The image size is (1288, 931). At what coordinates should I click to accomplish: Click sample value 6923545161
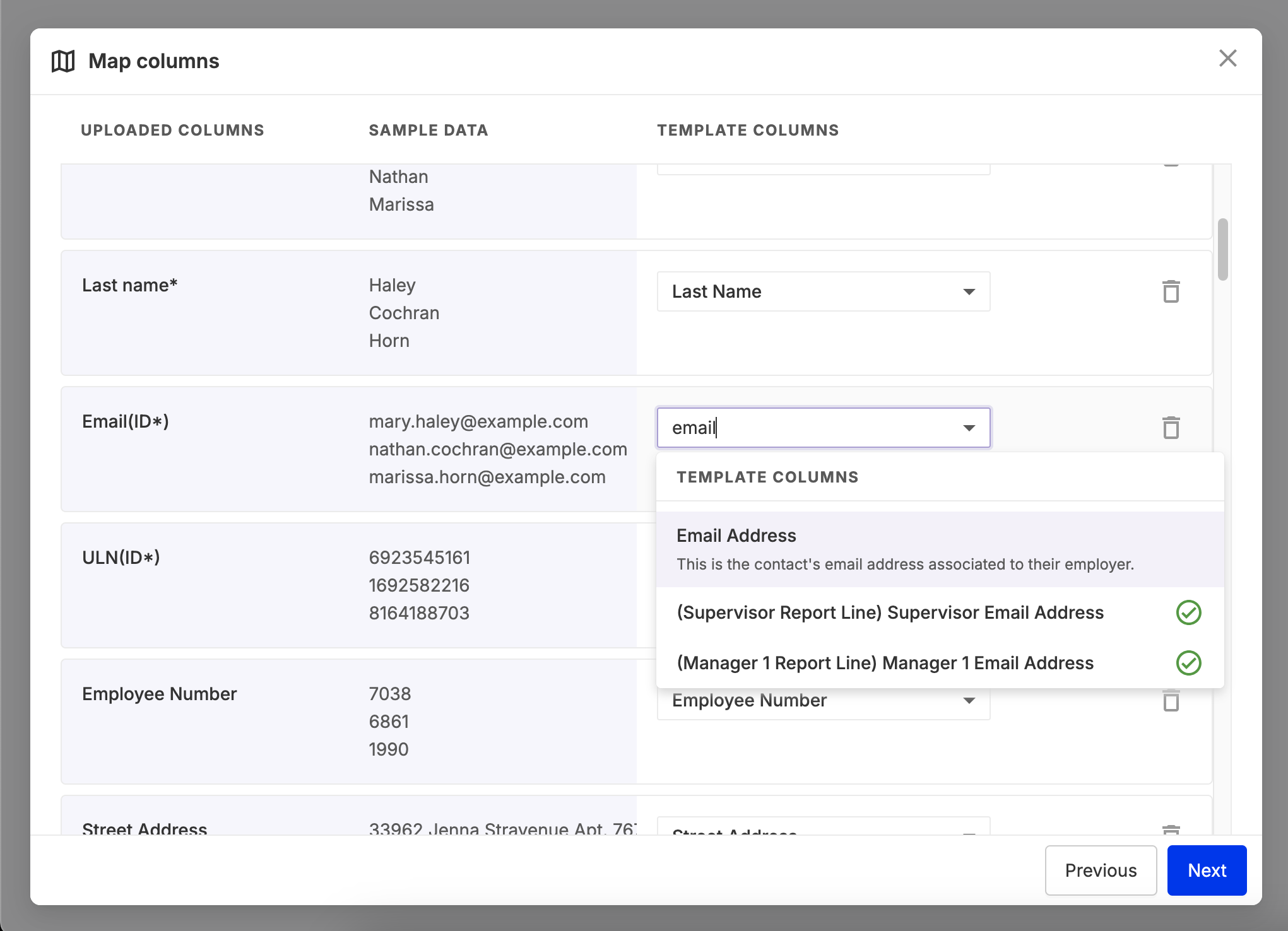420,558
